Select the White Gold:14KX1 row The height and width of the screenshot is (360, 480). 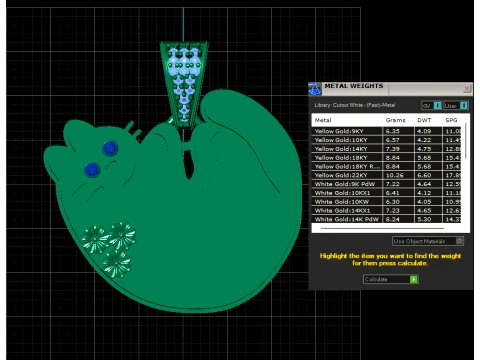[387, 211]
